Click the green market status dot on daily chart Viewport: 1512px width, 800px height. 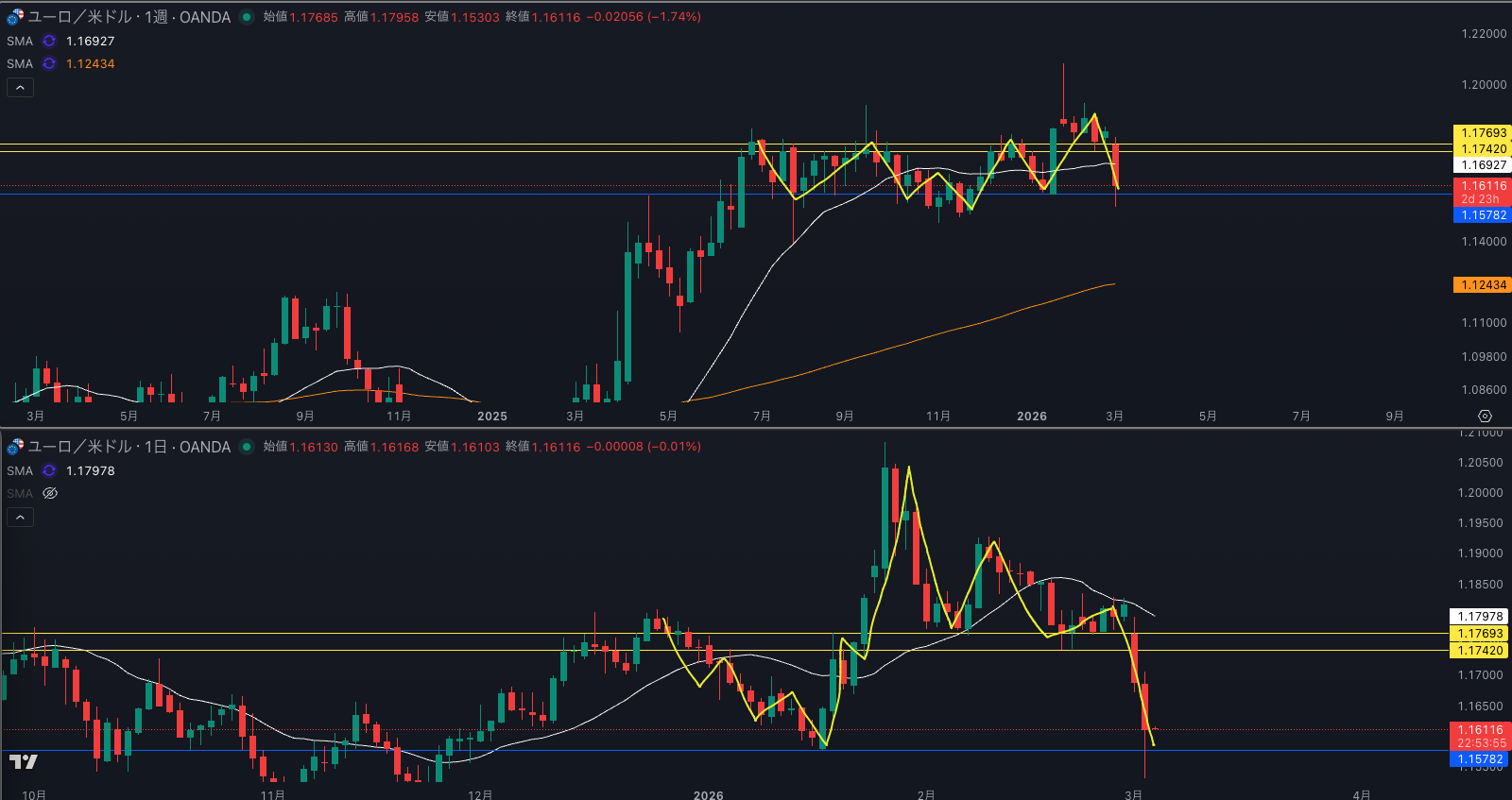click(x=247, y=447)
